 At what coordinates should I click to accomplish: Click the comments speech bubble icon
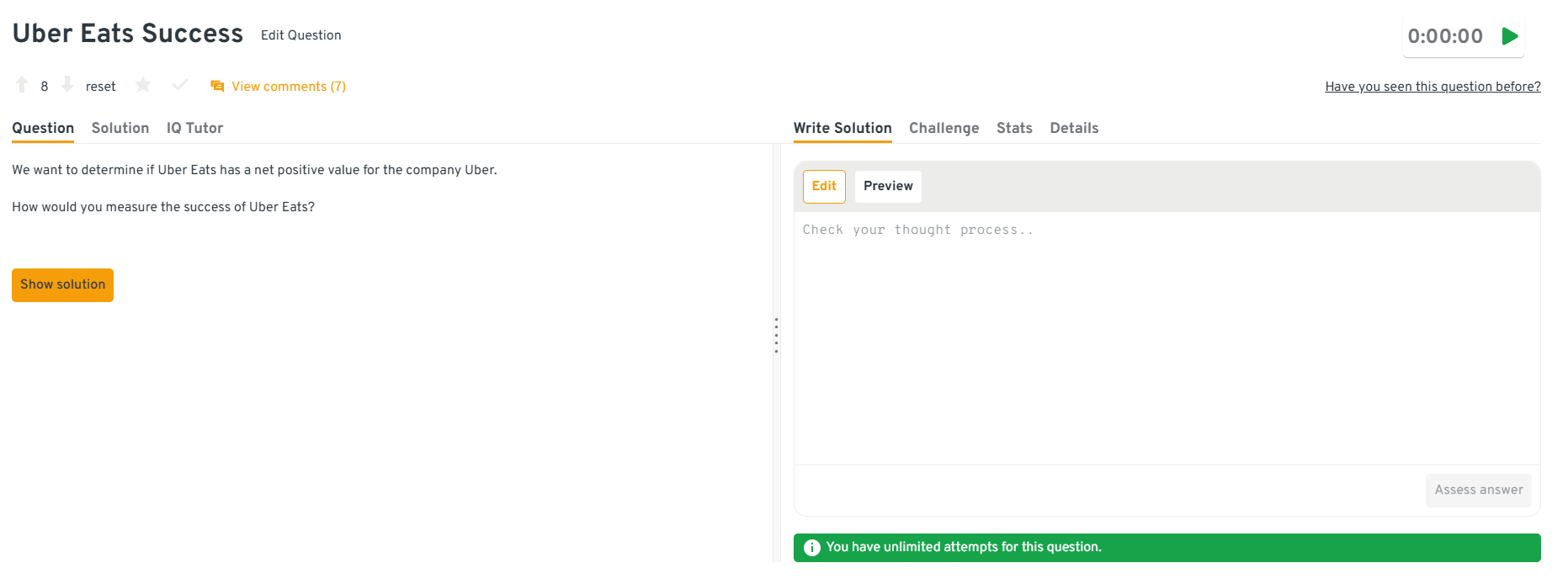pyautogui.click(x=217, y=86)
